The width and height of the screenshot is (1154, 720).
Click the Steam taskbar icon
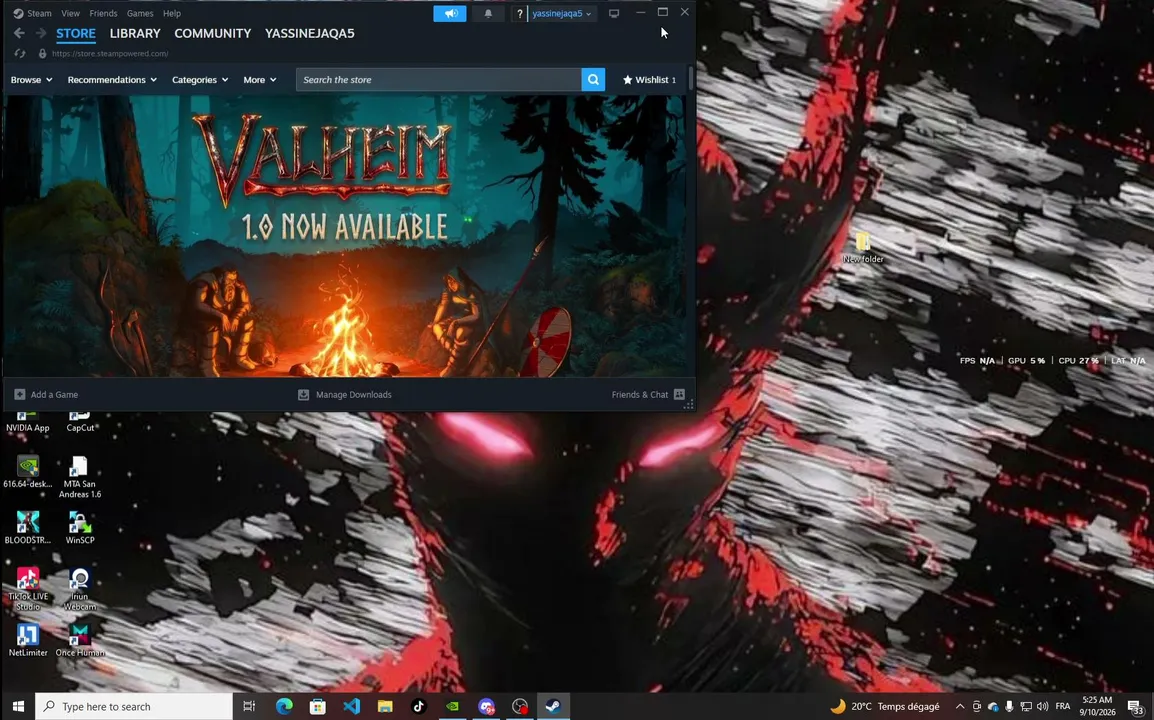(x=553, y=706)
